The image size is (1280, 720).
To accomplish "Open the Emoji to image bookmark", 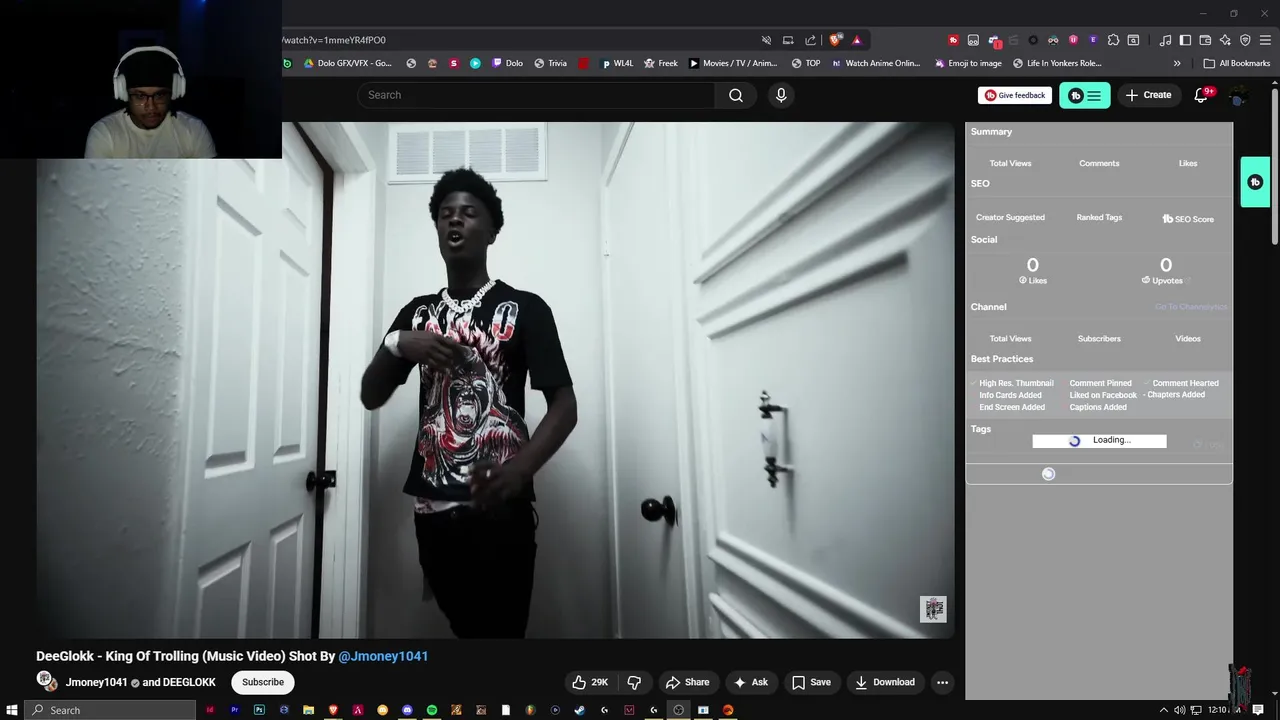I will (967, 63).
